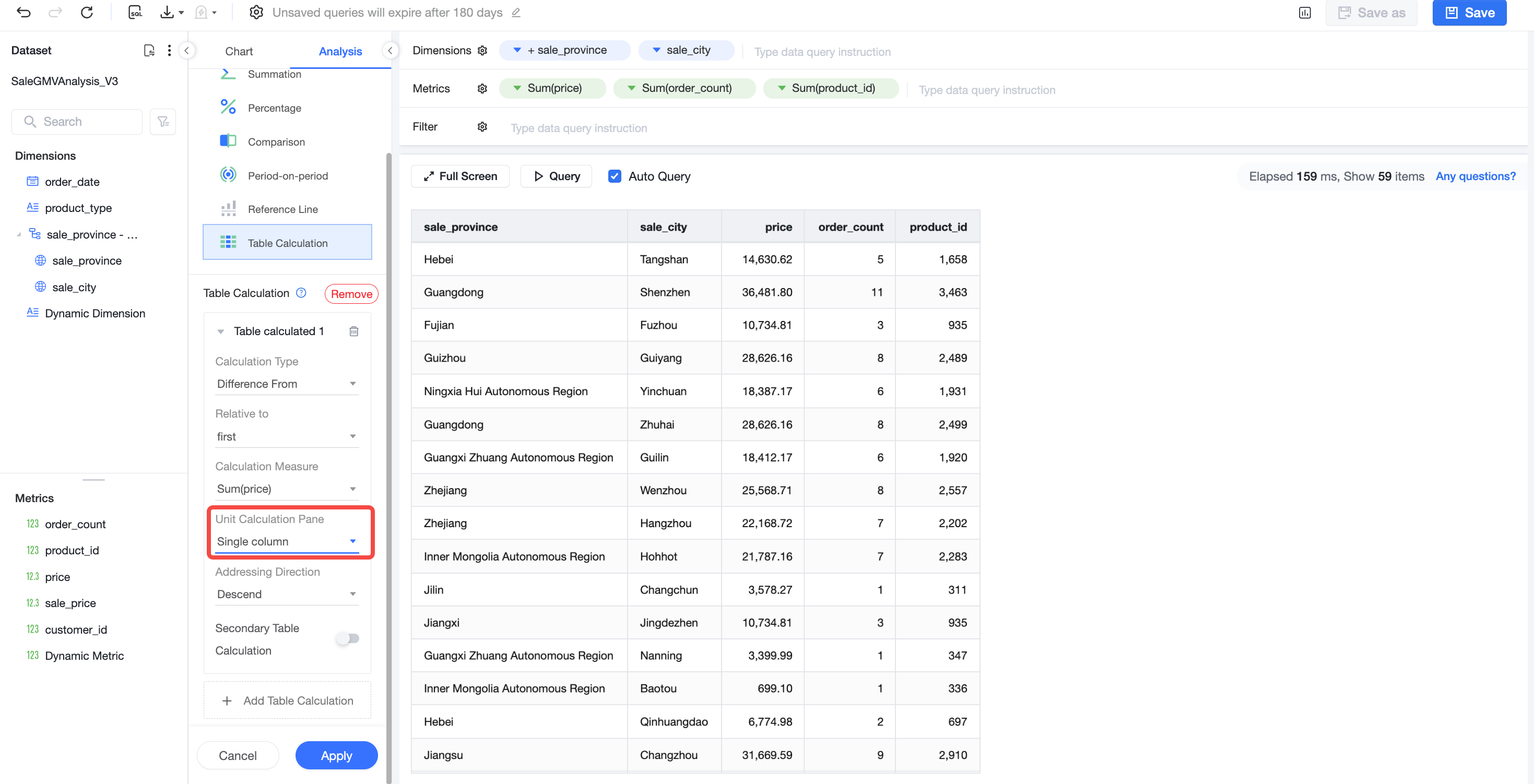Switch to the Chart tab
The image size is (1534, 784).
tap(239, 51)
